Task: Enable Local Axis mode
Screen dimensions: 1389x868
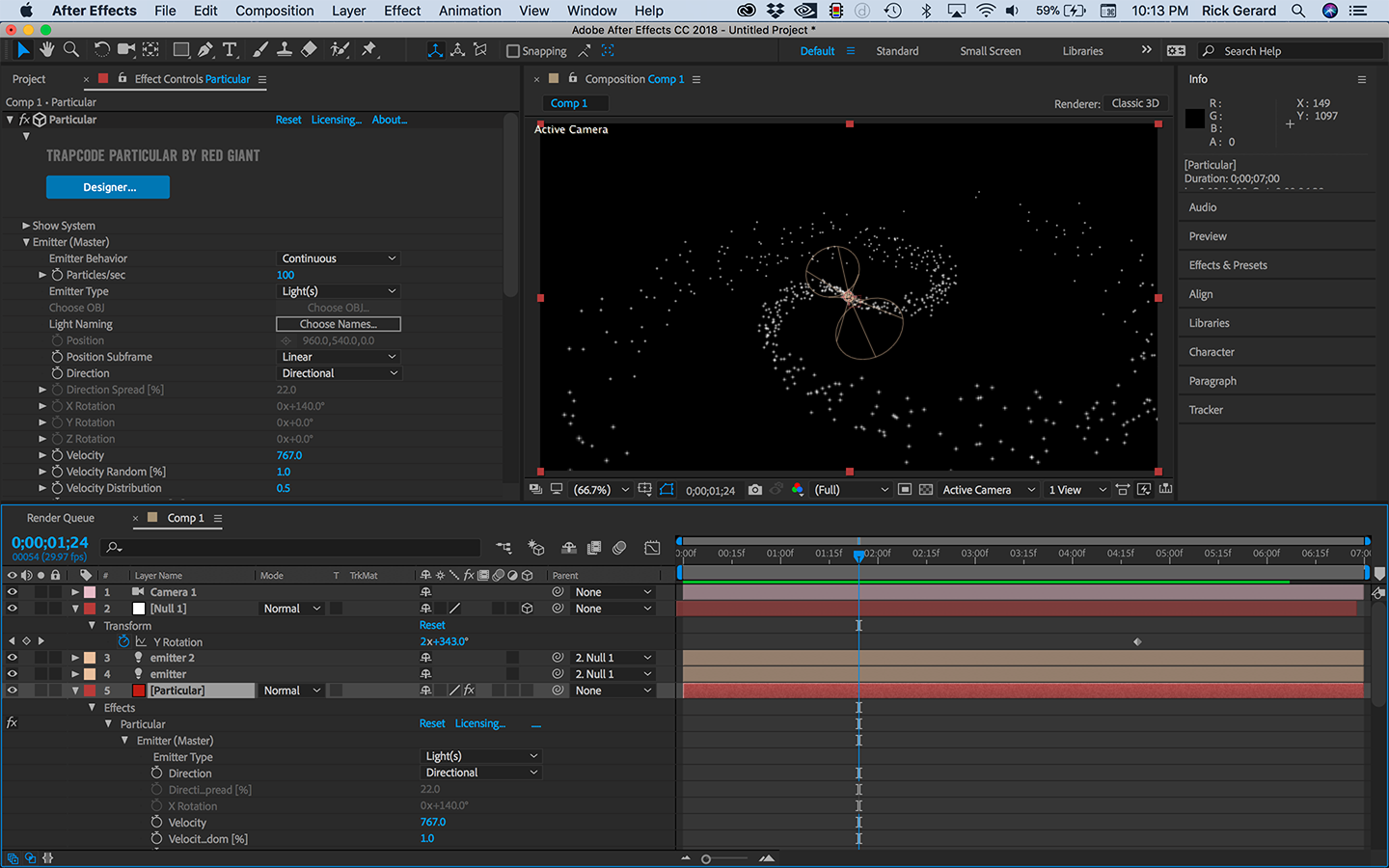Action: click(x=435, y=50)
